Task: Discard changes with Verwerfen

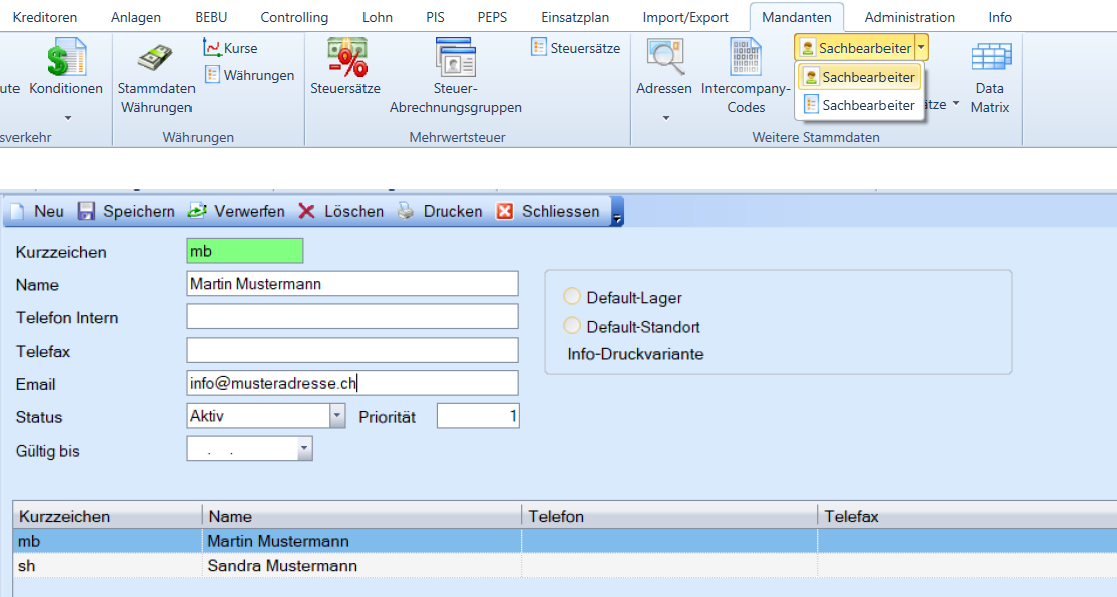Action: point(236,211)
